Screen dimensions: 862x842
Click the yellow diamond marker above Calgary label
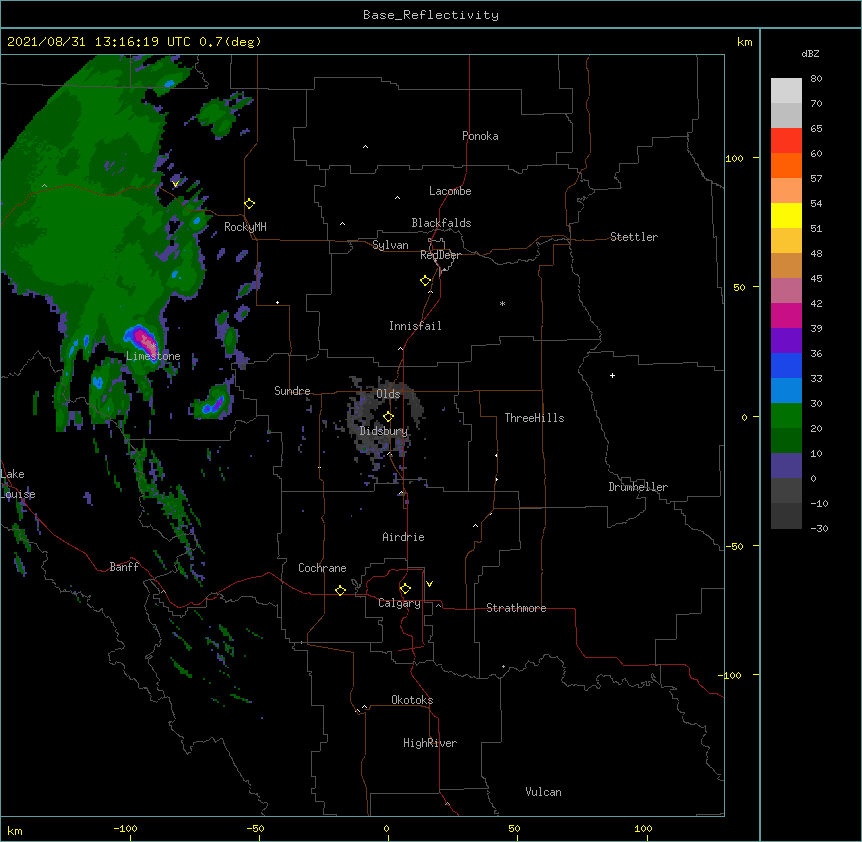tap(405, 589)
